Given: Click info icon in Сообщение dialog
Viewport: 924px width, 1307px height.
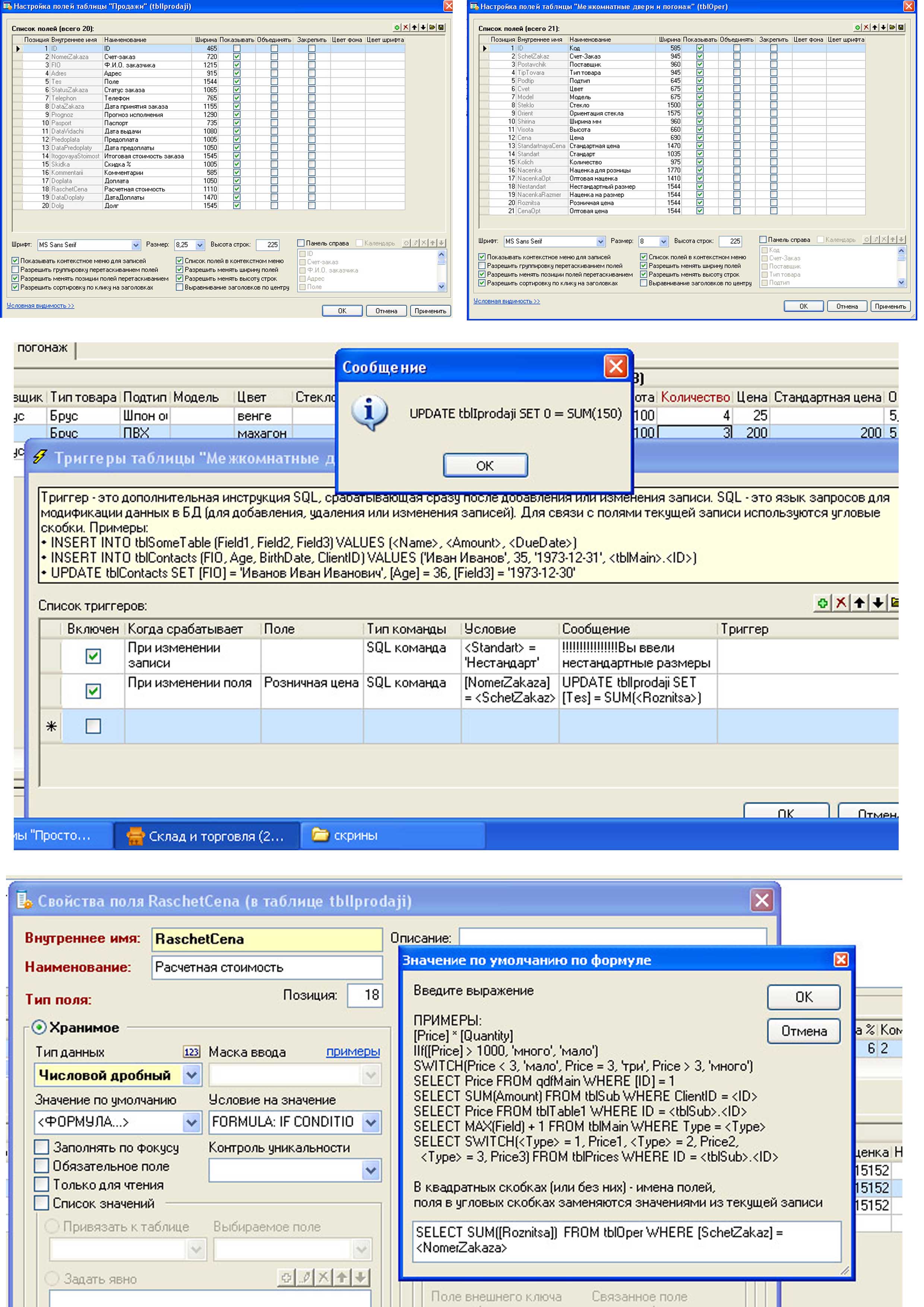Looking at the screenshot, I should pos(370,412).
